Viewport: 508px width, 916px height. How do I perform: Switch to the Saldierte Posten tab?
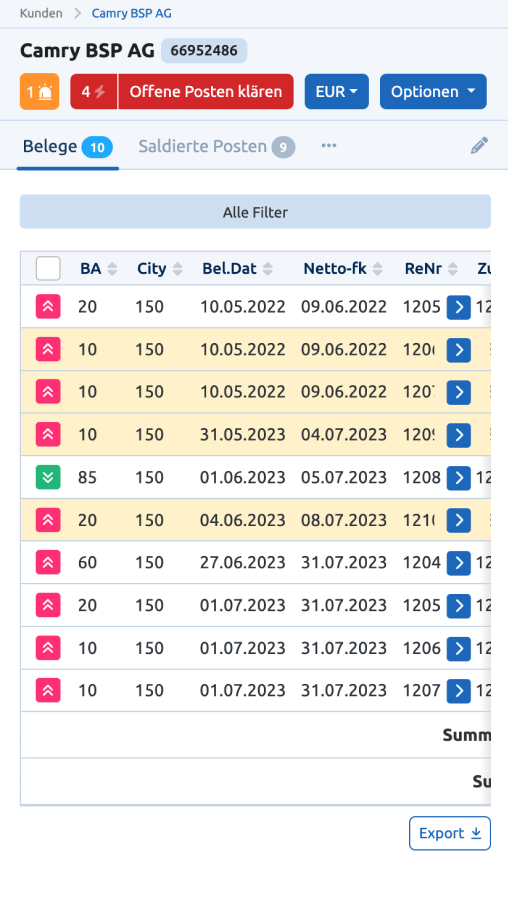pyautogui.click(x=217, y=146)
